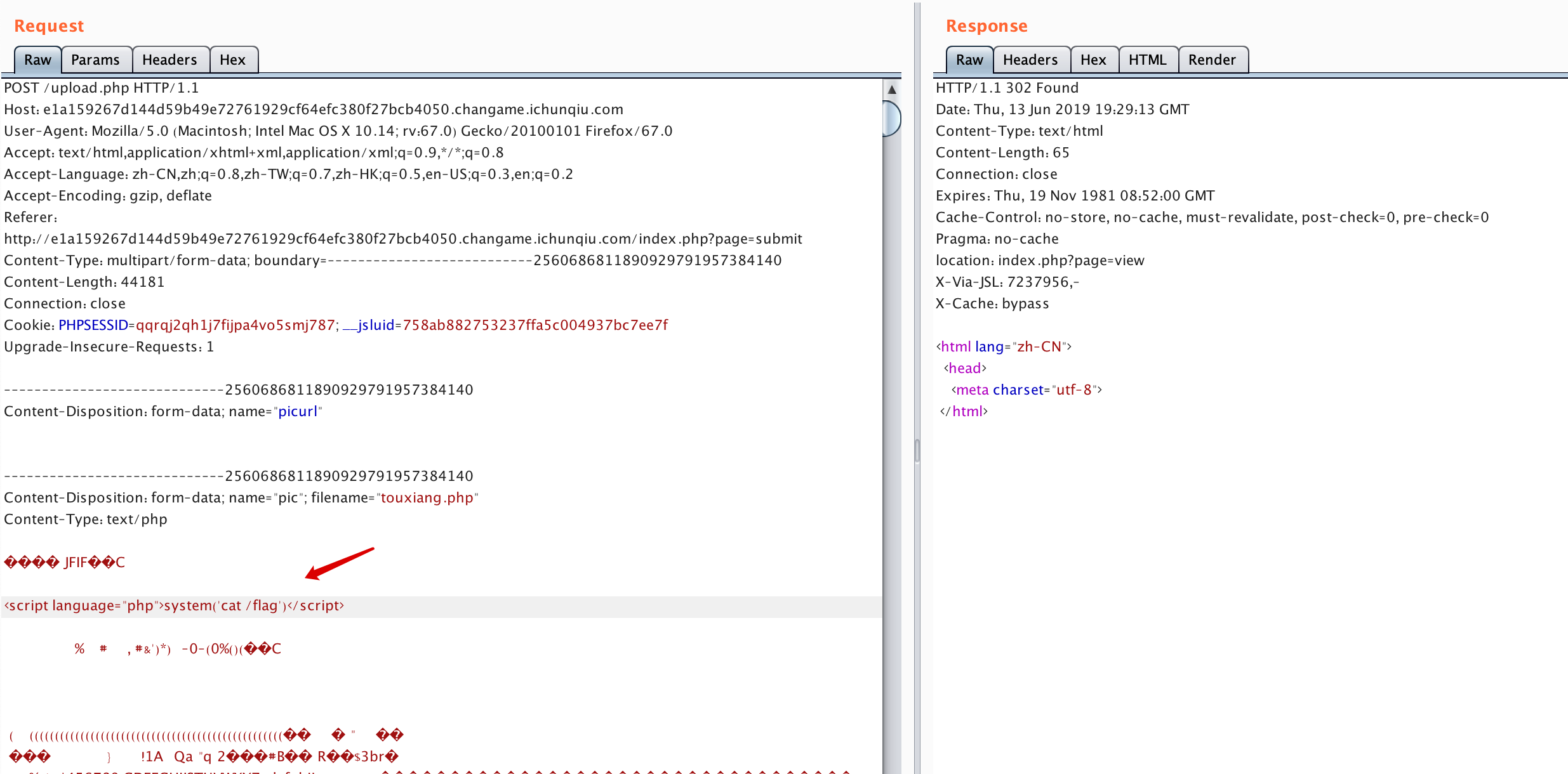Click the __jsluid cookie name

tap(369, 325)
